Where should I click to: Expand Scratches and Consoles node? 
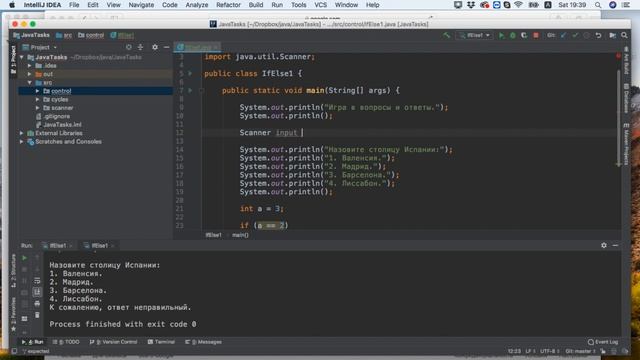[22, 142]
